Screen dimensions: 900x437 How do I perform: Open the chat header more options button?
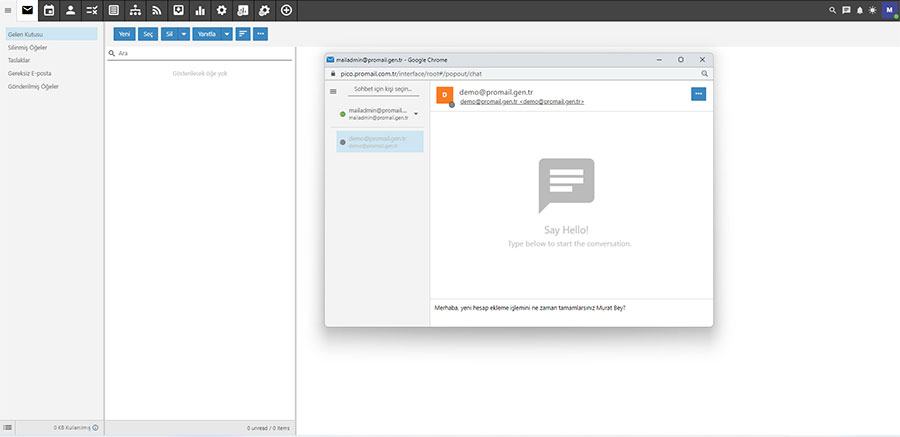tap(699, 93)
